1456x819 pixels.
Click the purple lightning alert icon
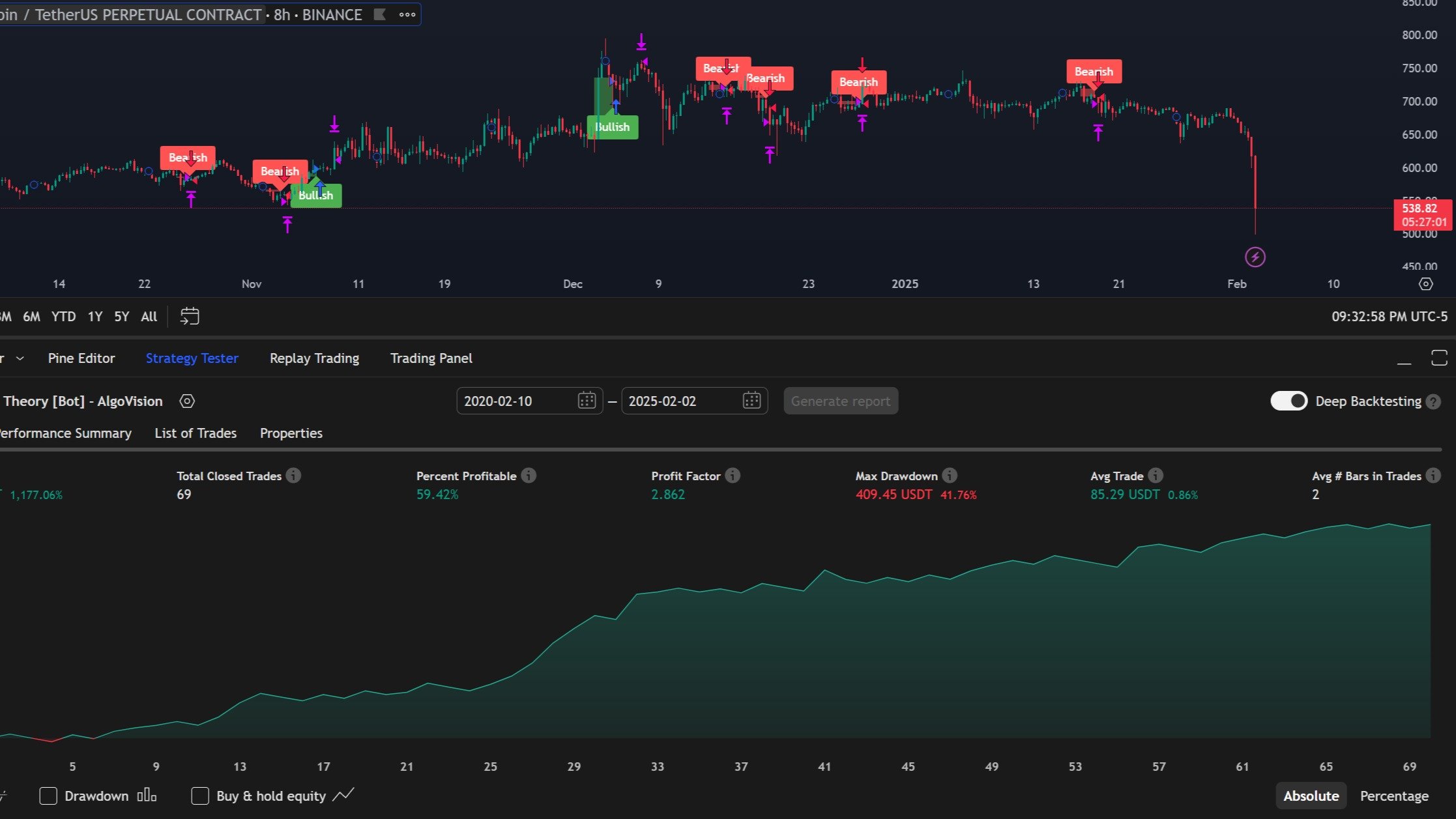click(x=1255, y=257)
